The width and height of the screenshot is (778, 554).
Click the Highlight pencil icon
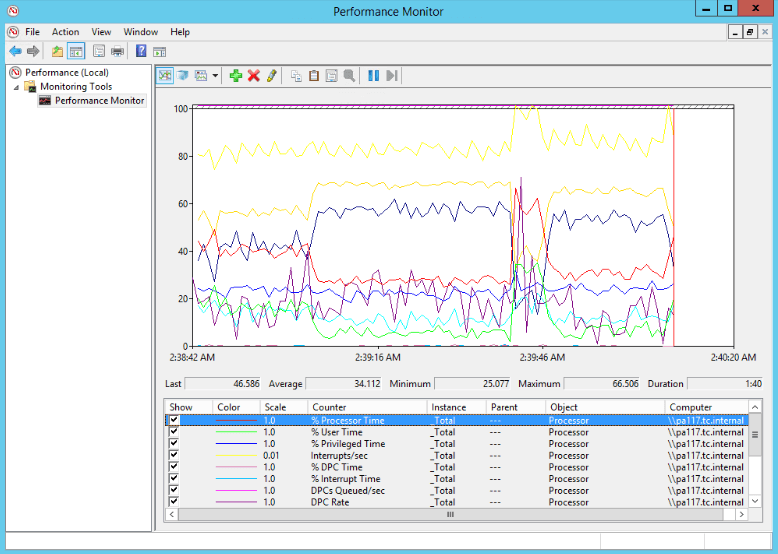tap(271, 76)
